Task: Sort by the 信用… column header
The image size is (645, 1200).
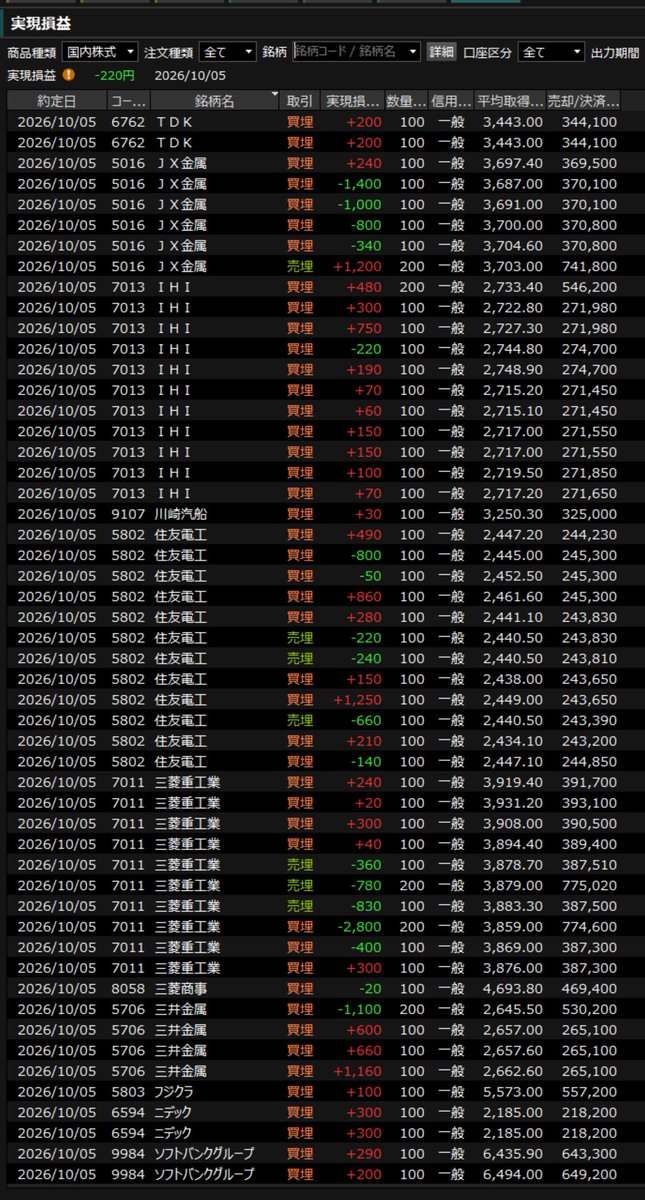Action: (x=450, y=101)
